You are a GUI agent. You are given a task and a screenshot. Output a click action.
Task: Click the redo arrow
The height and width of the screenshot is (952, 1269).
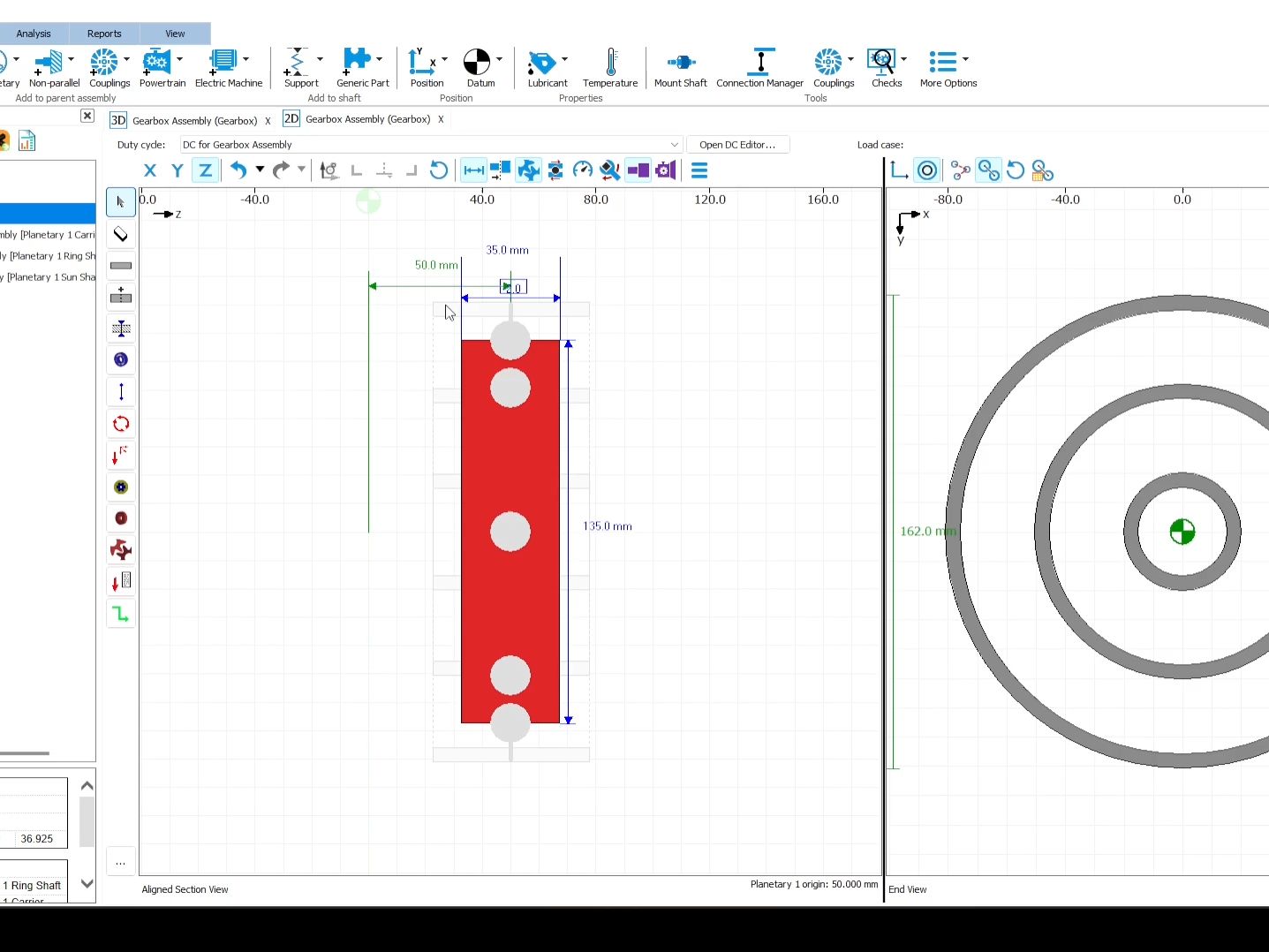click(x=281, y=170)
